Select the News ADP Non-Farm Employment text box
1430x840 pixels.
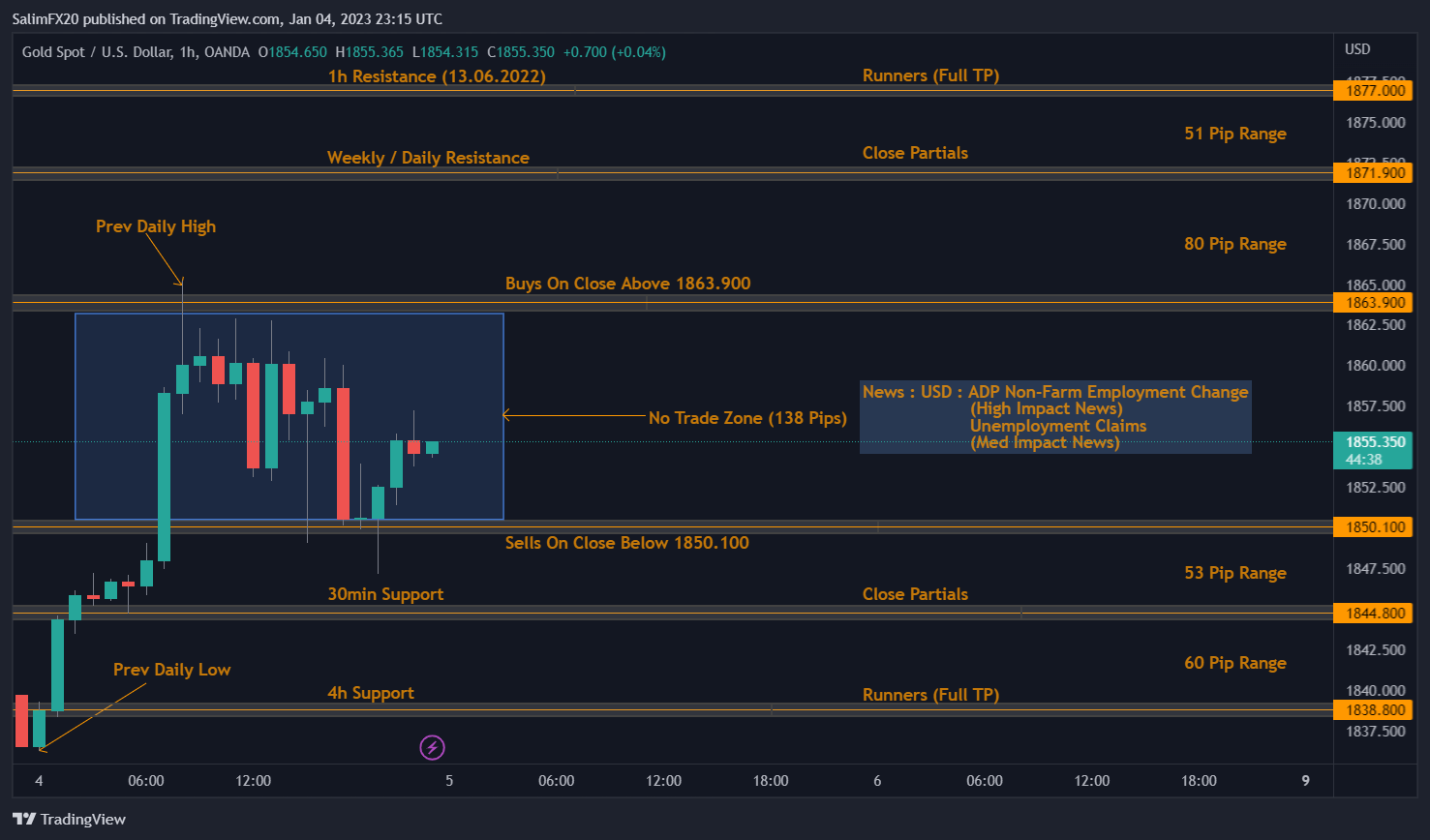click(1055, 416)
